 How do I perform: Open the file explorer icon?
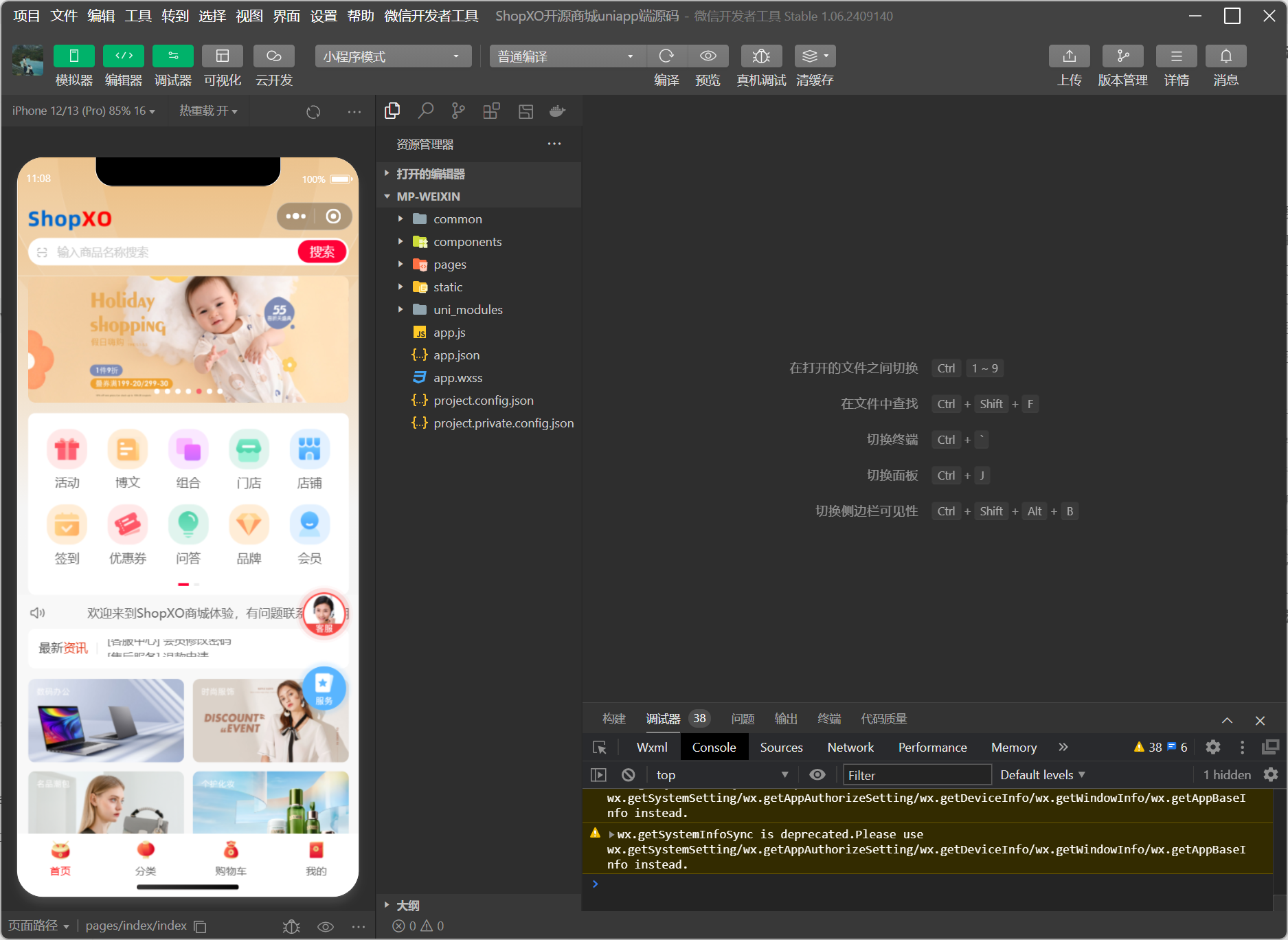tap(392, 111)
